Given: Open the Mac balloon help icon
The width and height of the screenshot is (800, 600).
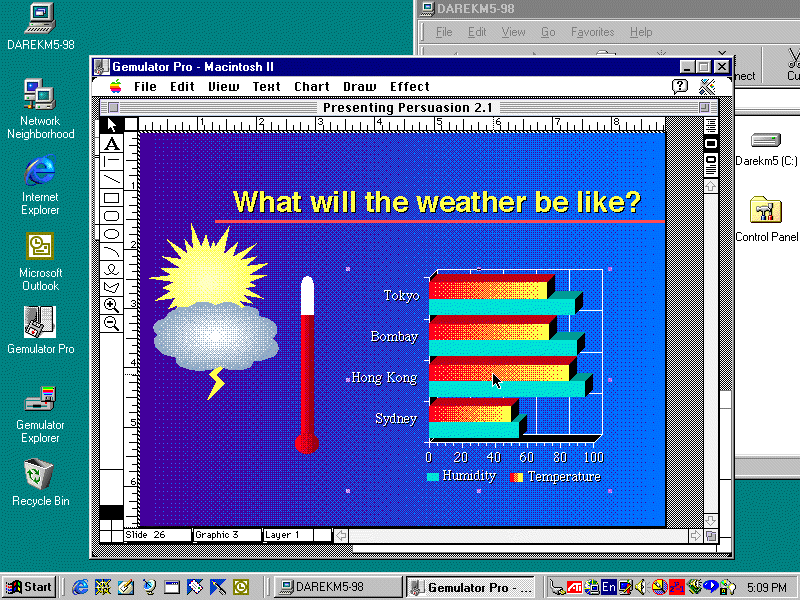Looking at the screenshot, I should [680, 87].
